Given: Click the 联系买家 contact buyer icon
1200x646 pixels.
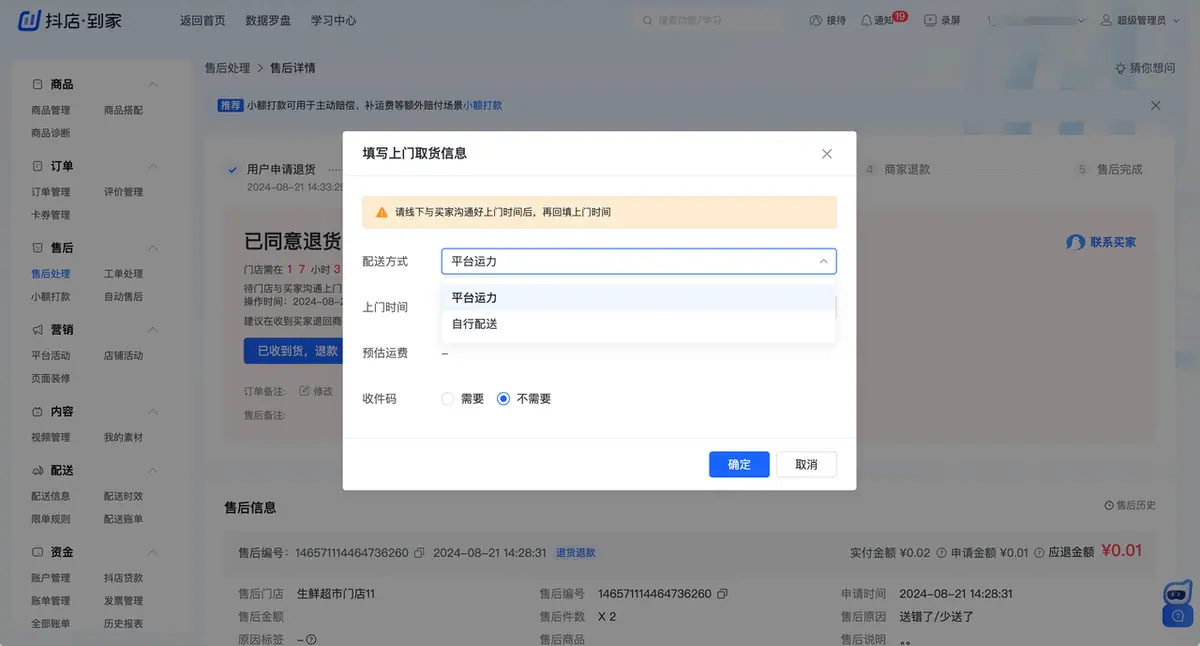Looking at the screenshot, I should pos(1075,242).
